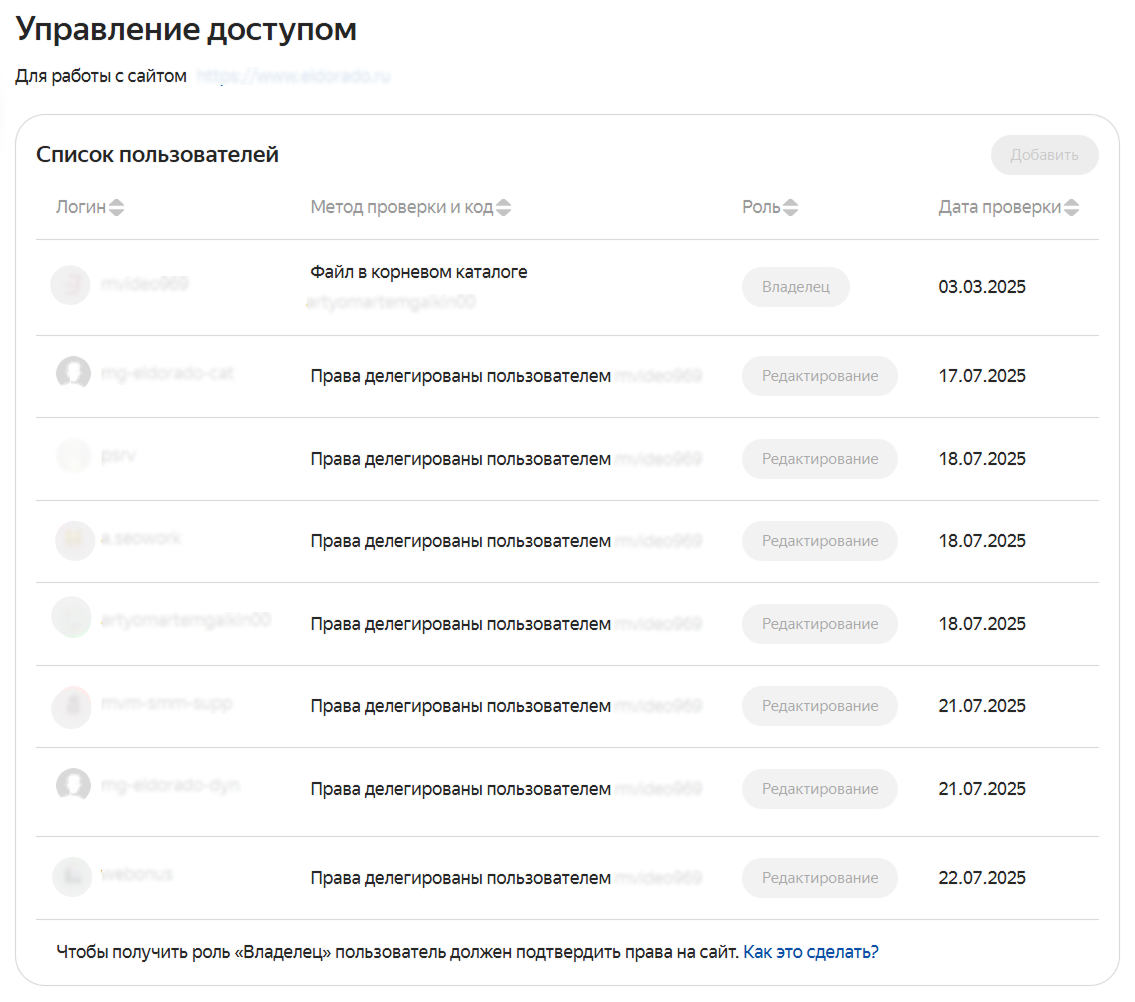Click the avatar of user mg-eldorado-dyn
Image resolution: width=1135 pixels, height=1002 pixels.
[x=73, y=786]
